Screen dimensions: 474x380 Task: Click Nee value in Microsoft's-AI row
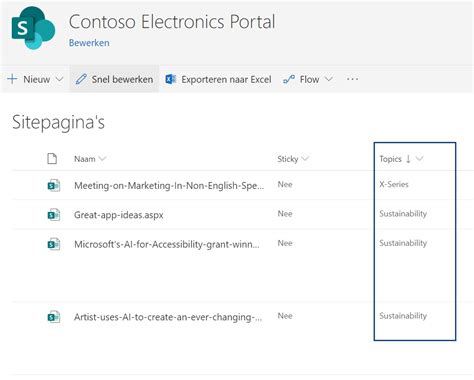[x=285, y=243]
